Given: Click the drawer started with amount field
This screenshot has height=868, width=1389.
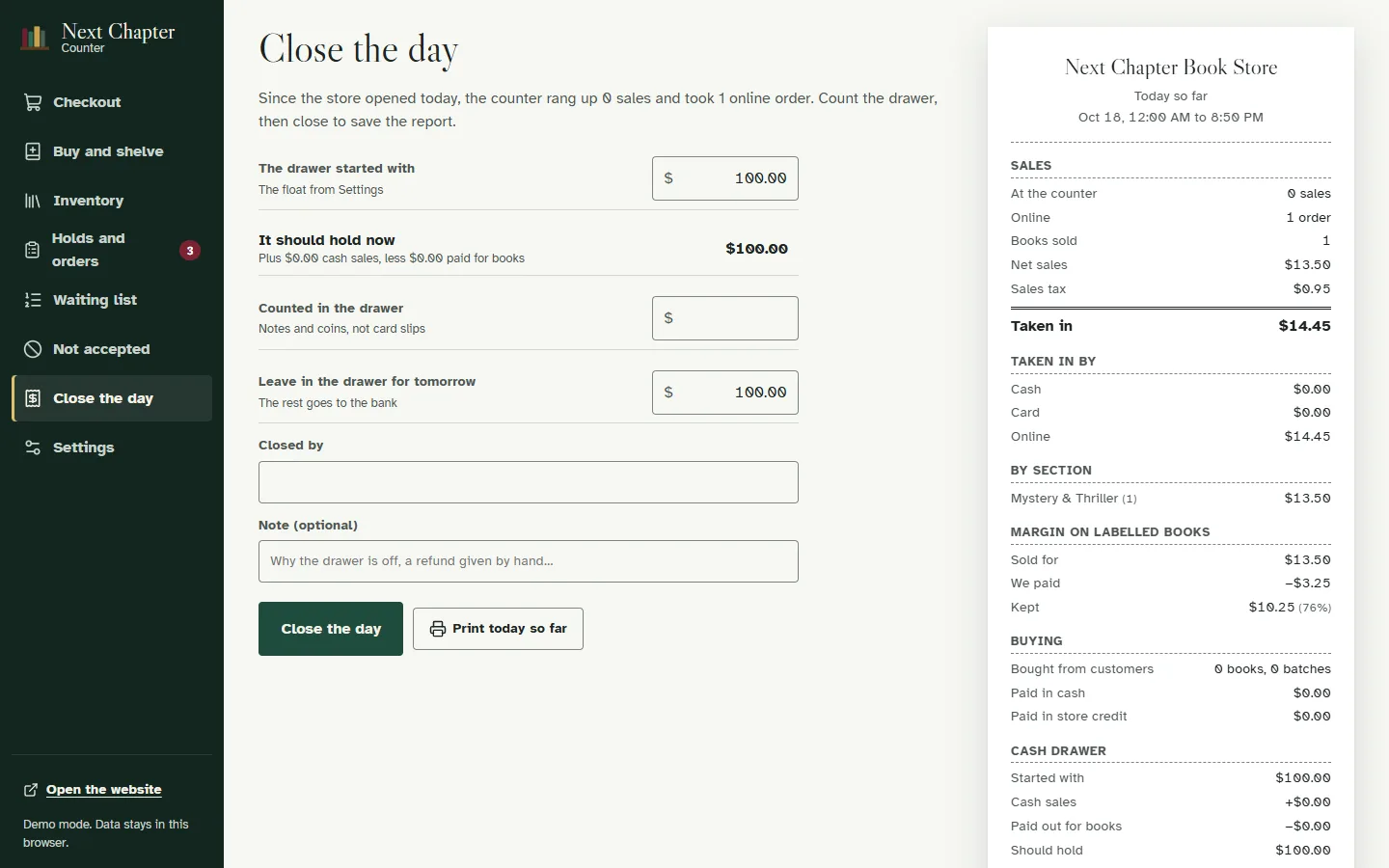Looking at the screenshot, I should [x=725, y=178].
